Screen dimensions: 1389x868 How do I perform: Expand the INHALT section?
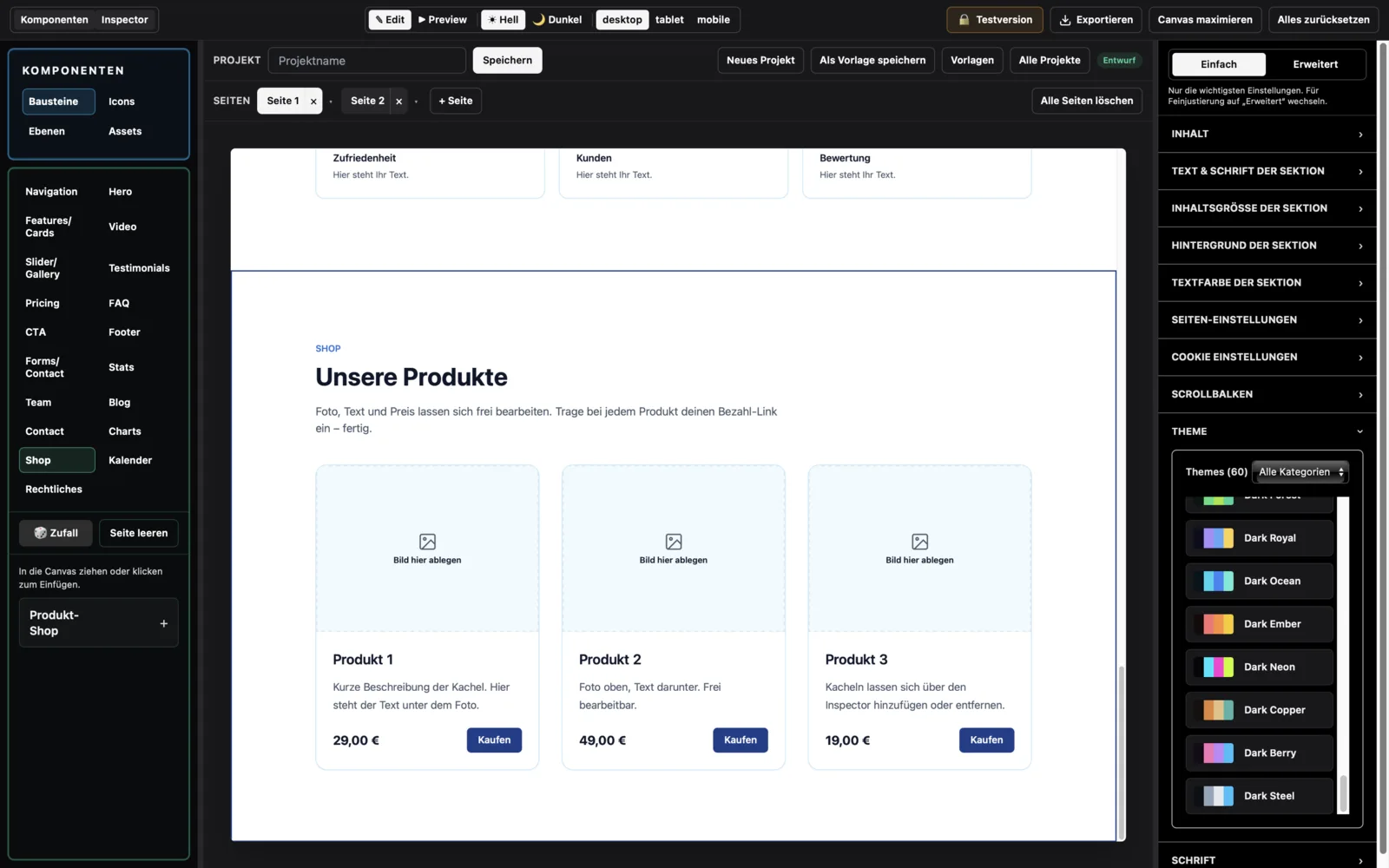[x=1267, y=134]
